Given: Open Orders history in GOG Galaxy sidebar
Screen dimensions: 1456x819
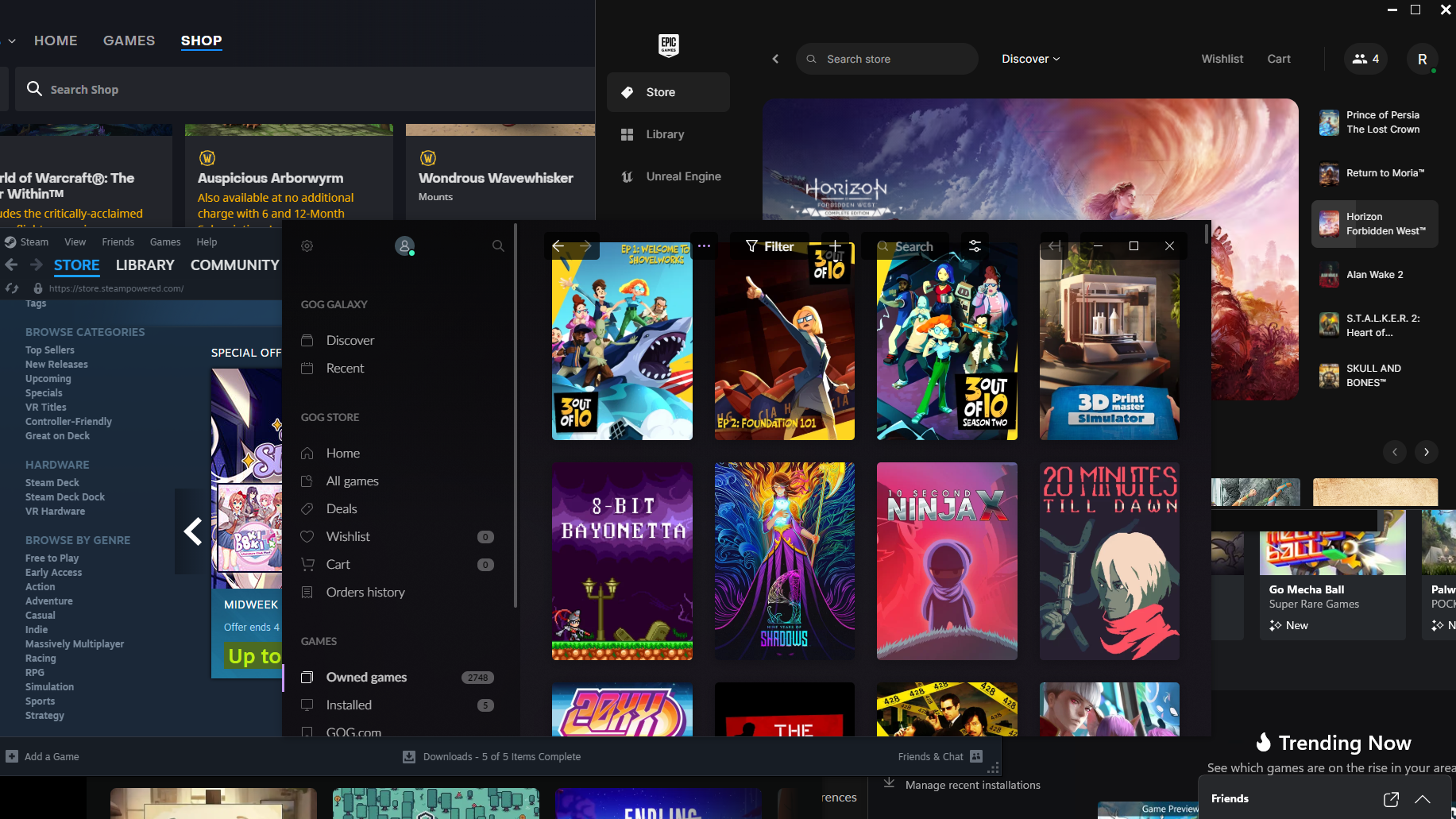Looking at the screenshot, I should [x=365, y=592].
